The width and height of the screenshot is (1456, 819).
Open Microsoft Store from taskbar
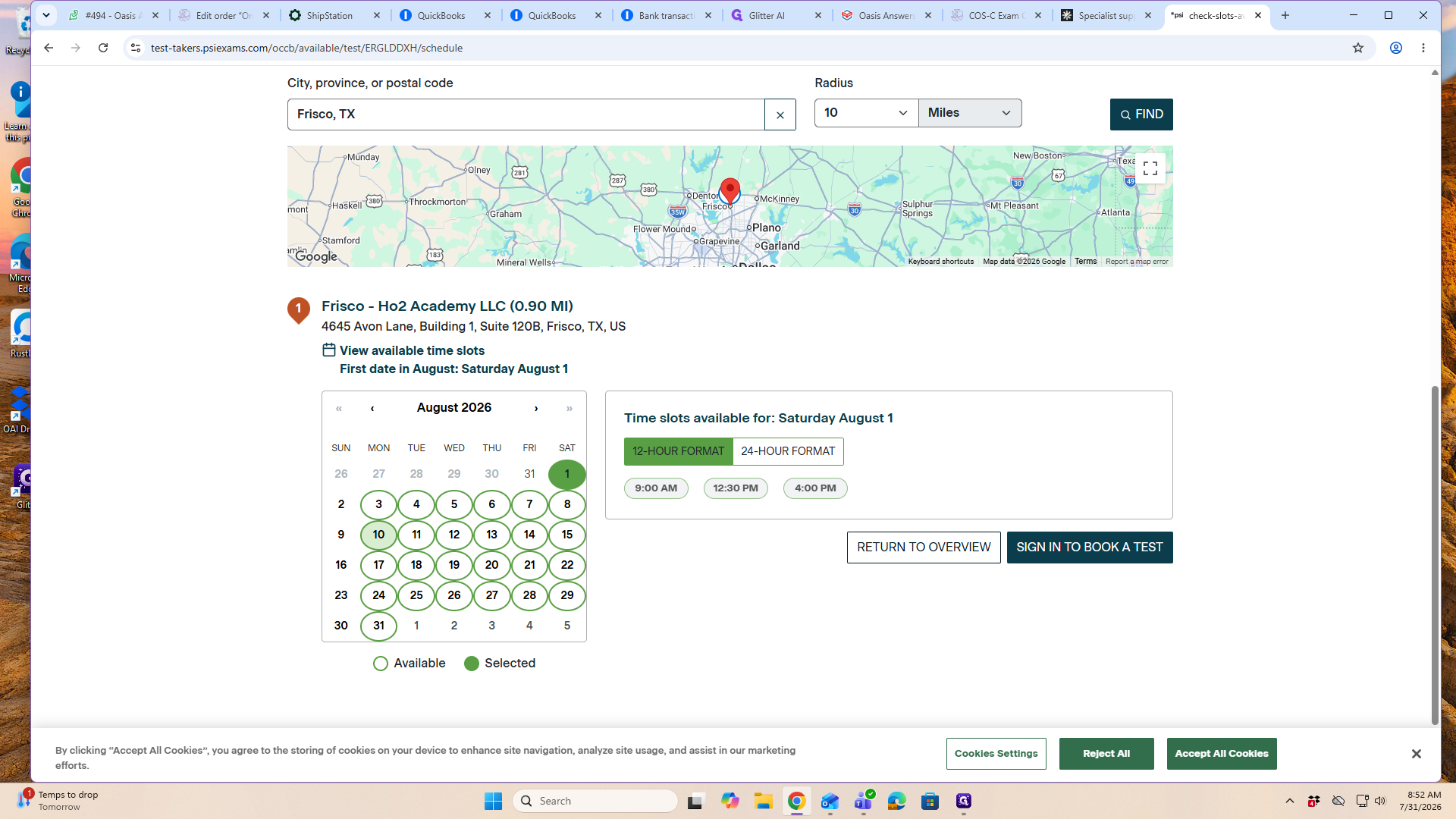point(930,801)
